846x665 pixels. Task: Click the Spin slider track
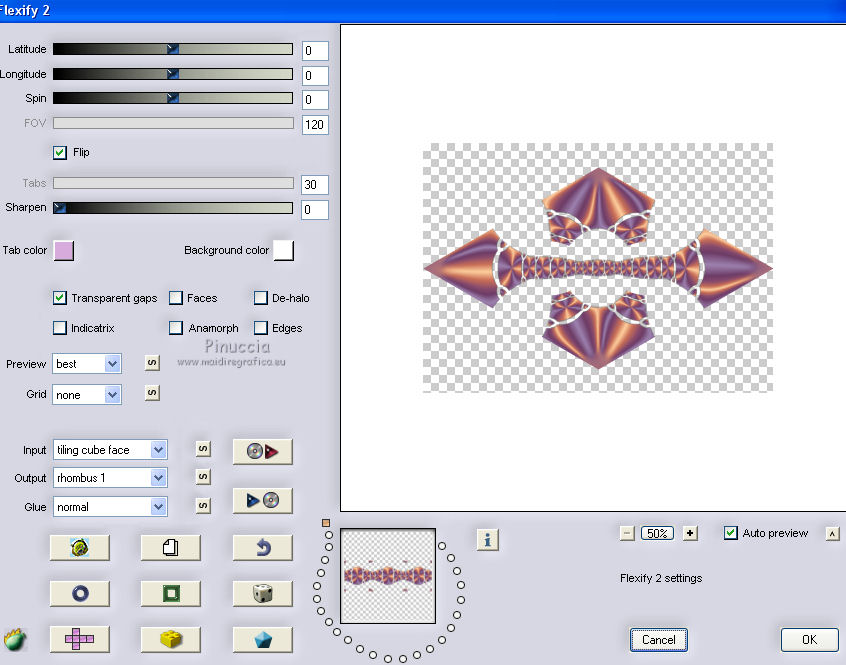(173, 98)
